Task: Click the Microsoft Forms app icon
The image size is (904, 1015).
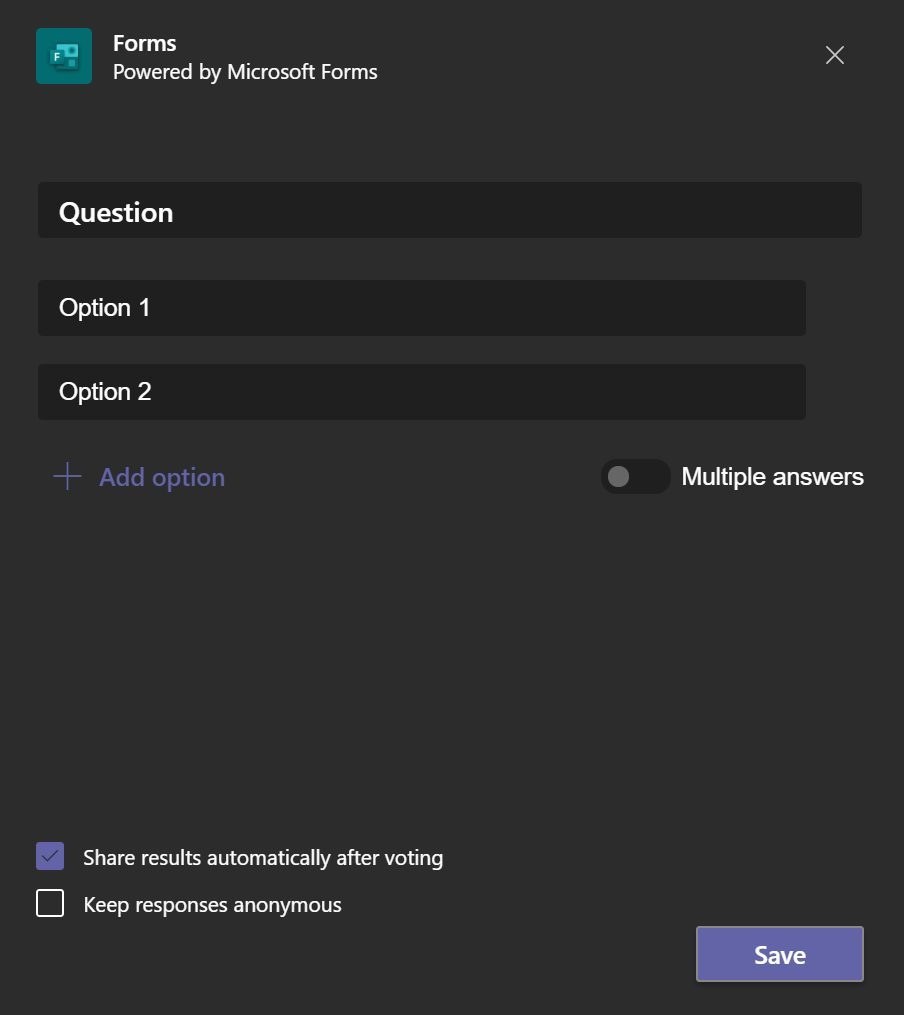Action: click(64, 56)
